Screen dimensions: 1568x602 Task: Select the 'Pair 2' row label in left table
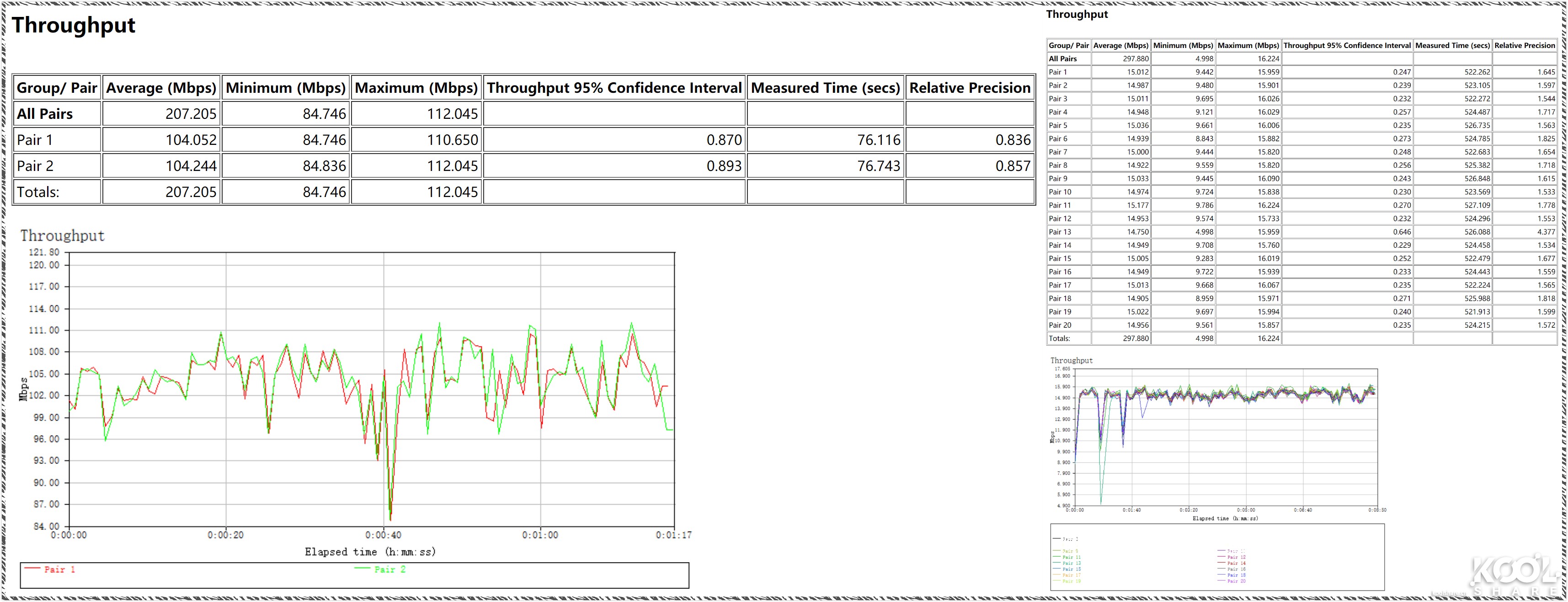pos(35,166)
